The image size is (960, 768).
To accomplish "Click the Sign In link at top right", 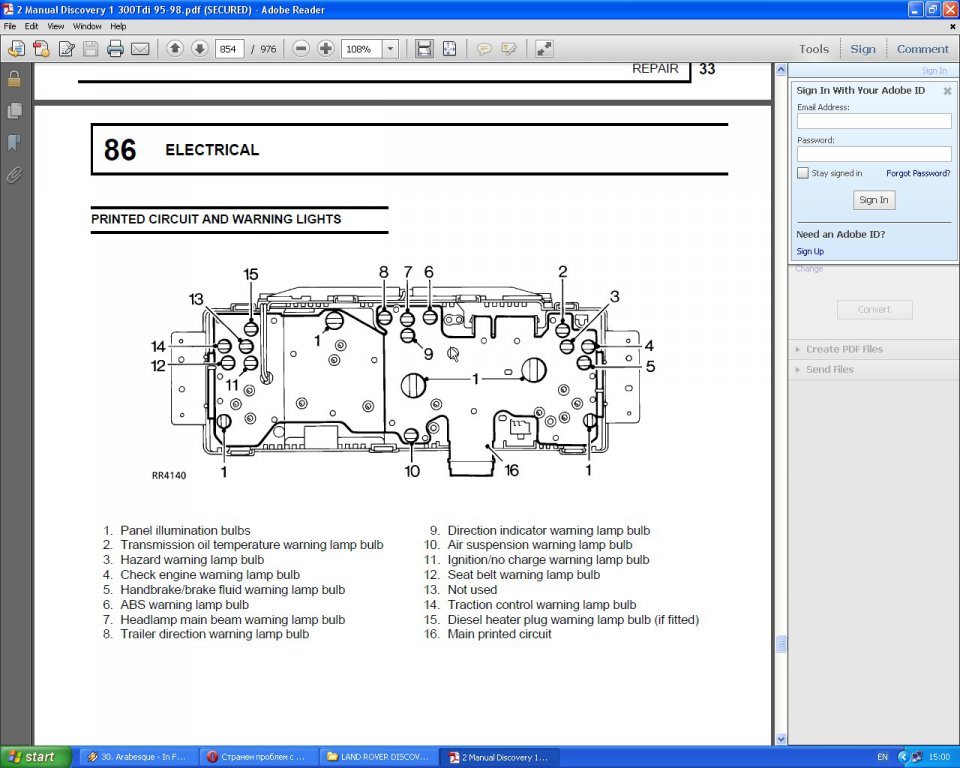I will (934, 70).
